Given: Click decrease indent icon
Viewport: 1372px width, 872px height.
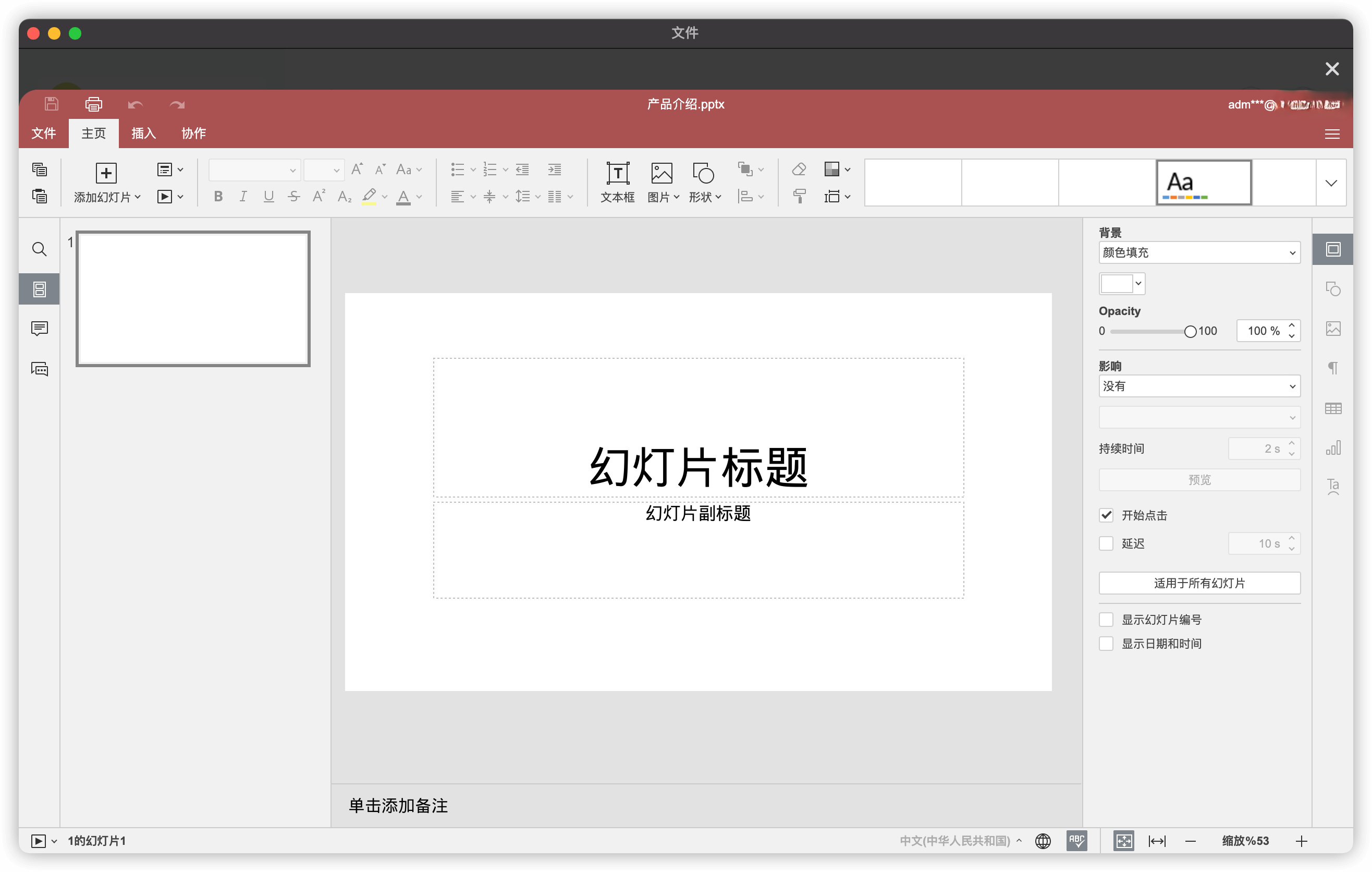Looking at the screenshot, I should pyautogui.click(x=522, y=169).
